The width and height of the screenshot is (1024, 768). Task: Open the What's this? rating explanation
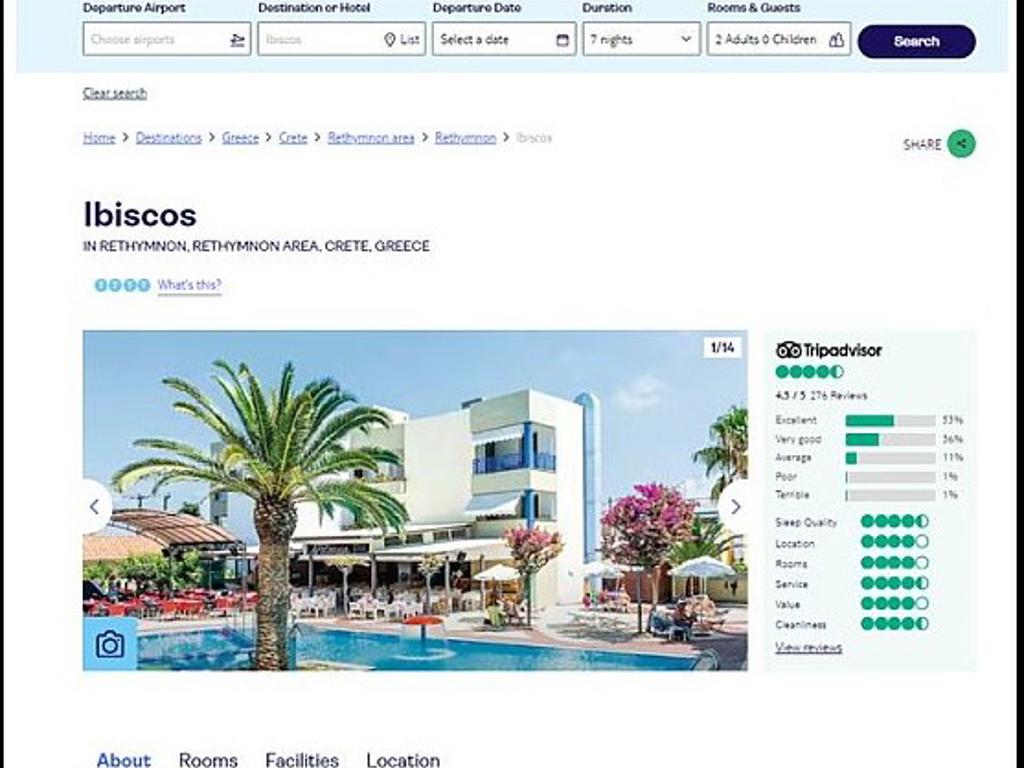(x=189, y=285)
